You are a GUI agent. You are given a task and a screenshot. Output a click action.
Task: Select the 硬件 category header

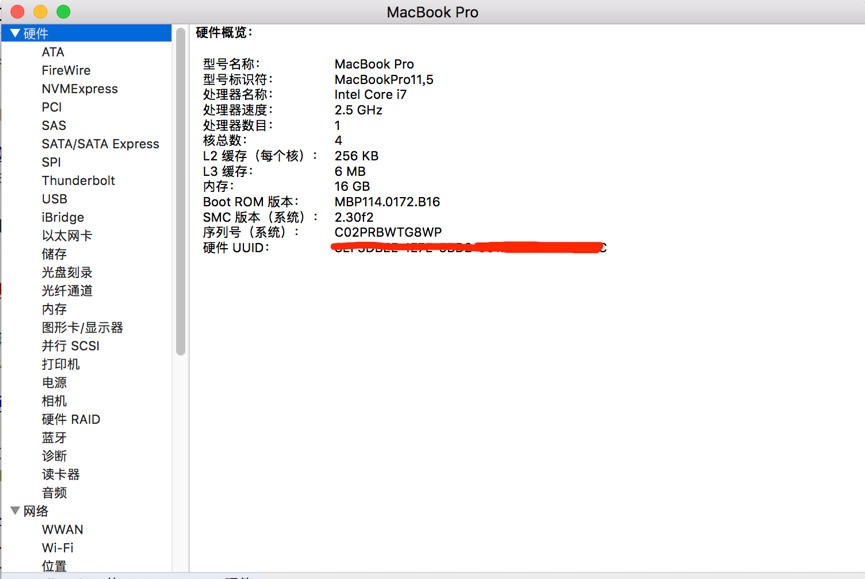click(x=87, y=33)
